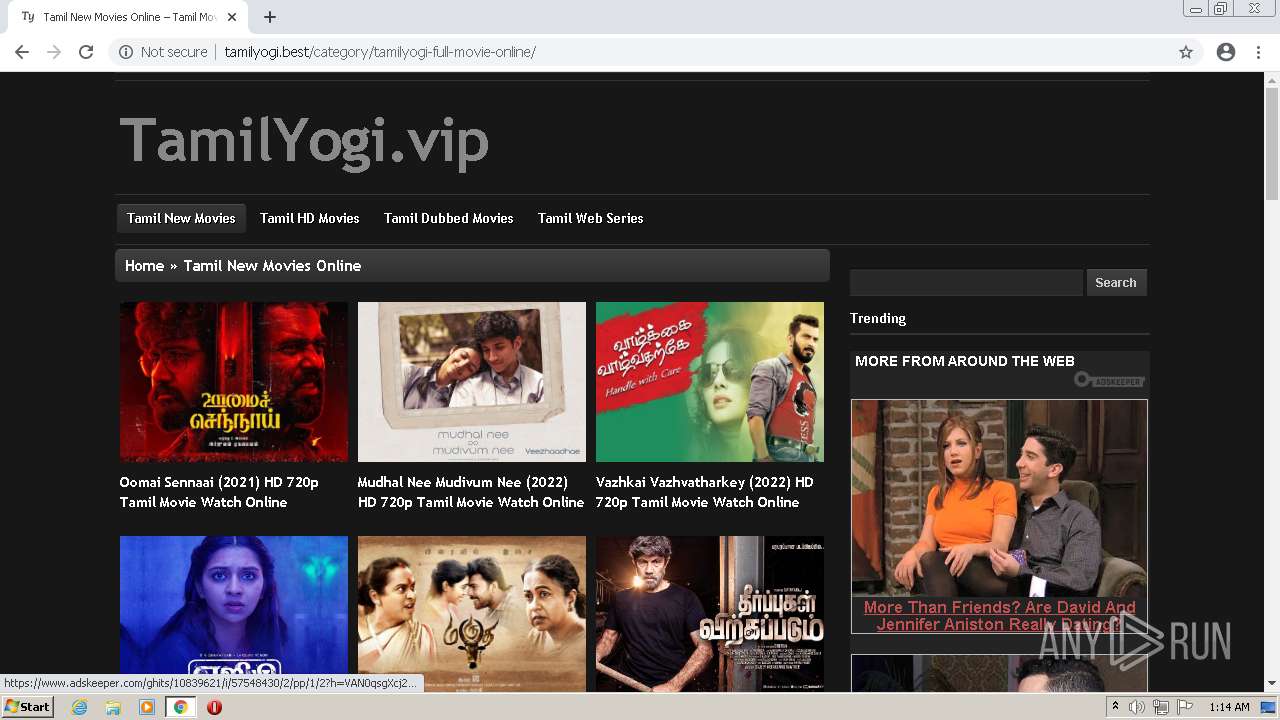Click the address bar URL
Screen dimensions: 1280x720
[380, 52]
